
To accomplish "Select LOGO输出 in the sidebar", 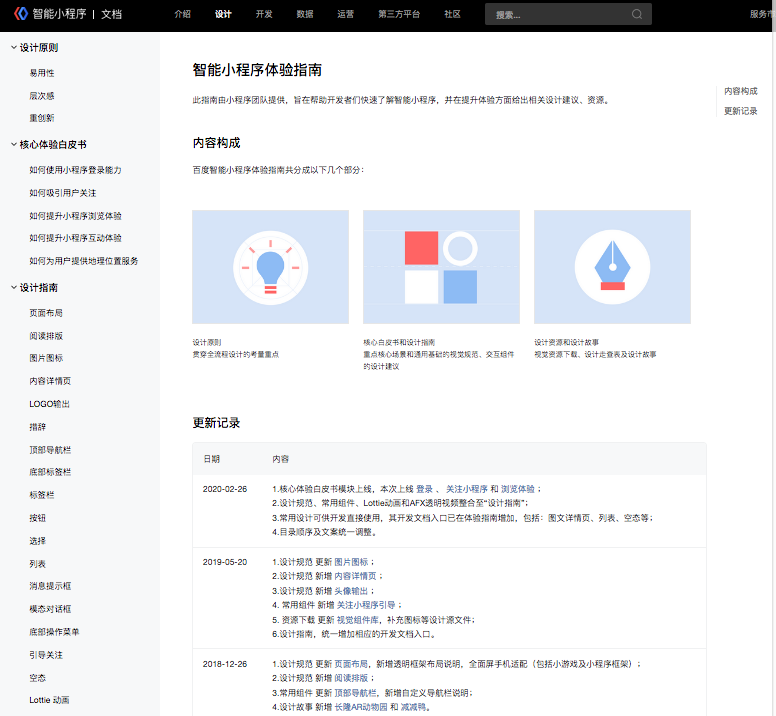I will (49, 404).
